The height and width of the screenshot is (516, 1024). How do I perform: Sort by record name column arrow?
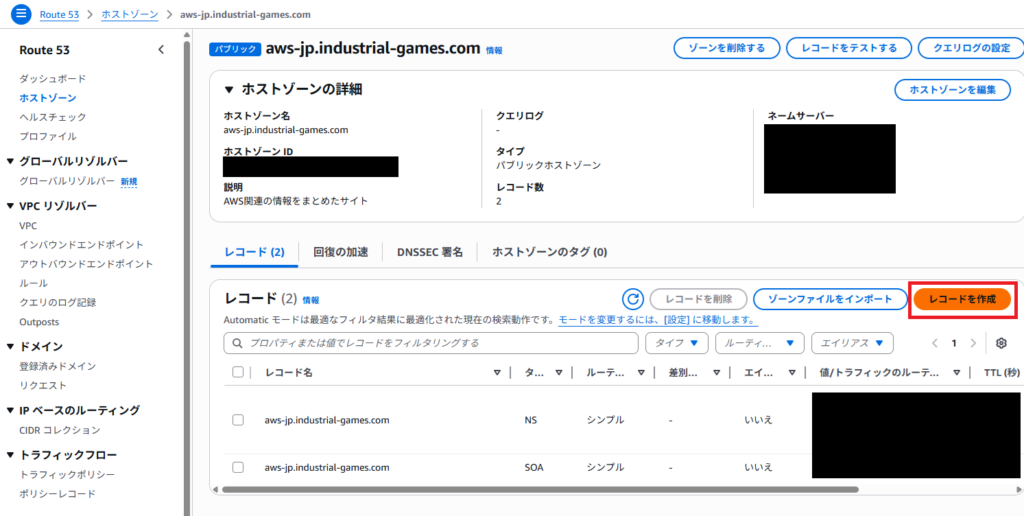pyautogui.click(x=497, y=373)
